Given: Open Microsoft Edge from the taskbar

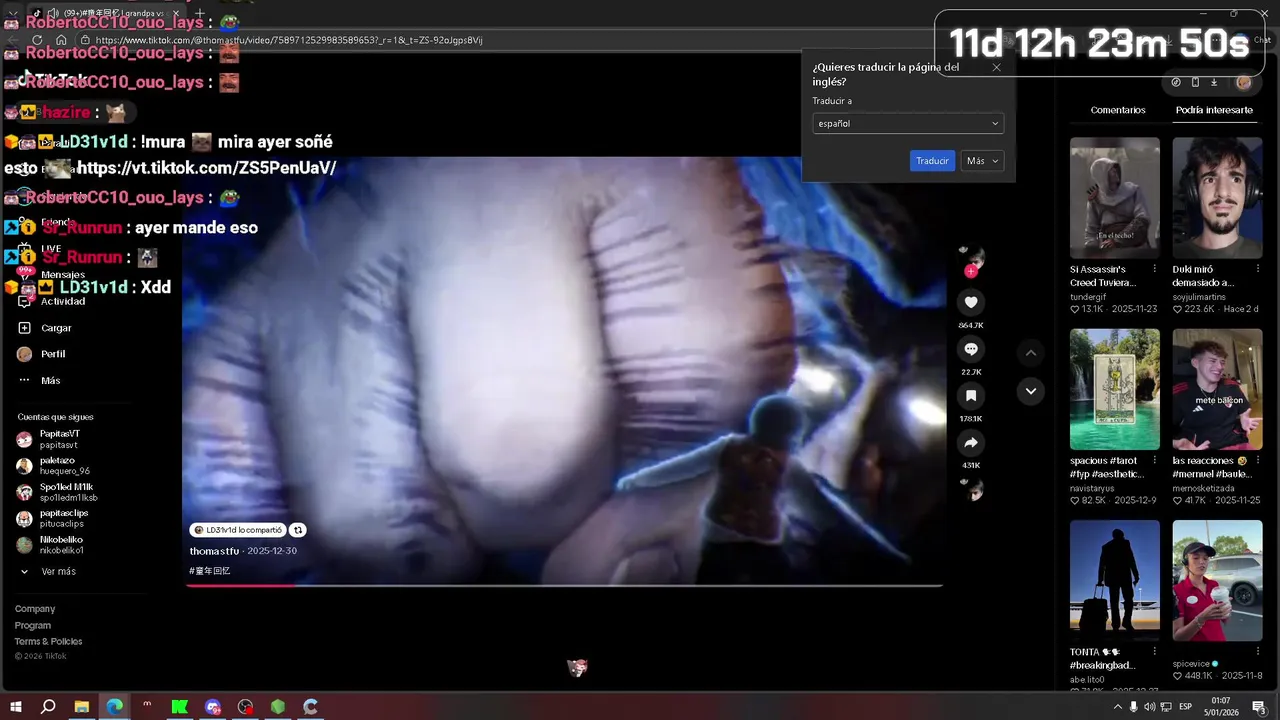Looking at the screenshot, I should [115, 707].
